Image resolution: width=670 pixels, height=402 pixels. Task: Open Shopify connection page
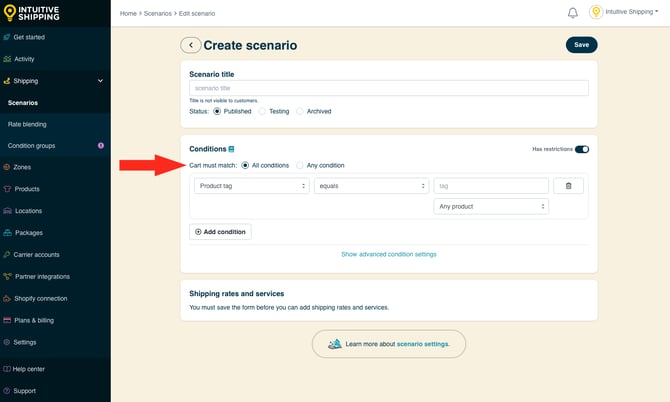tap(41, 298)
